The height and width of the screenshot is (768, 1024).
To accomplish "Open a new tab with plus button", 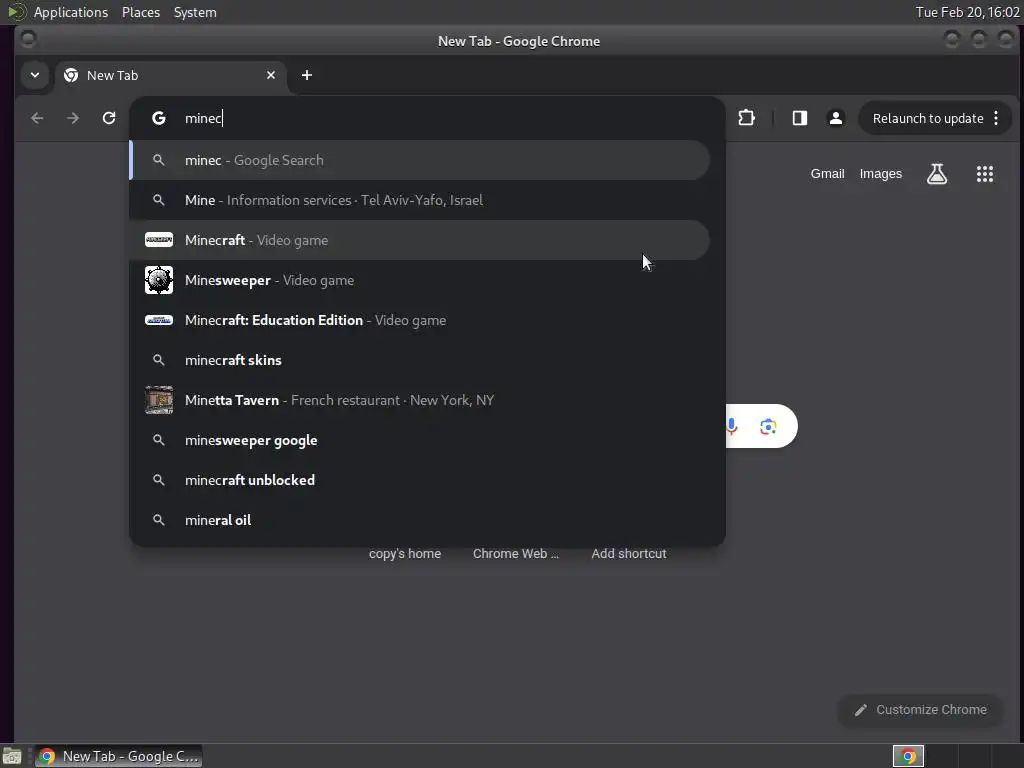I will 307,75.
